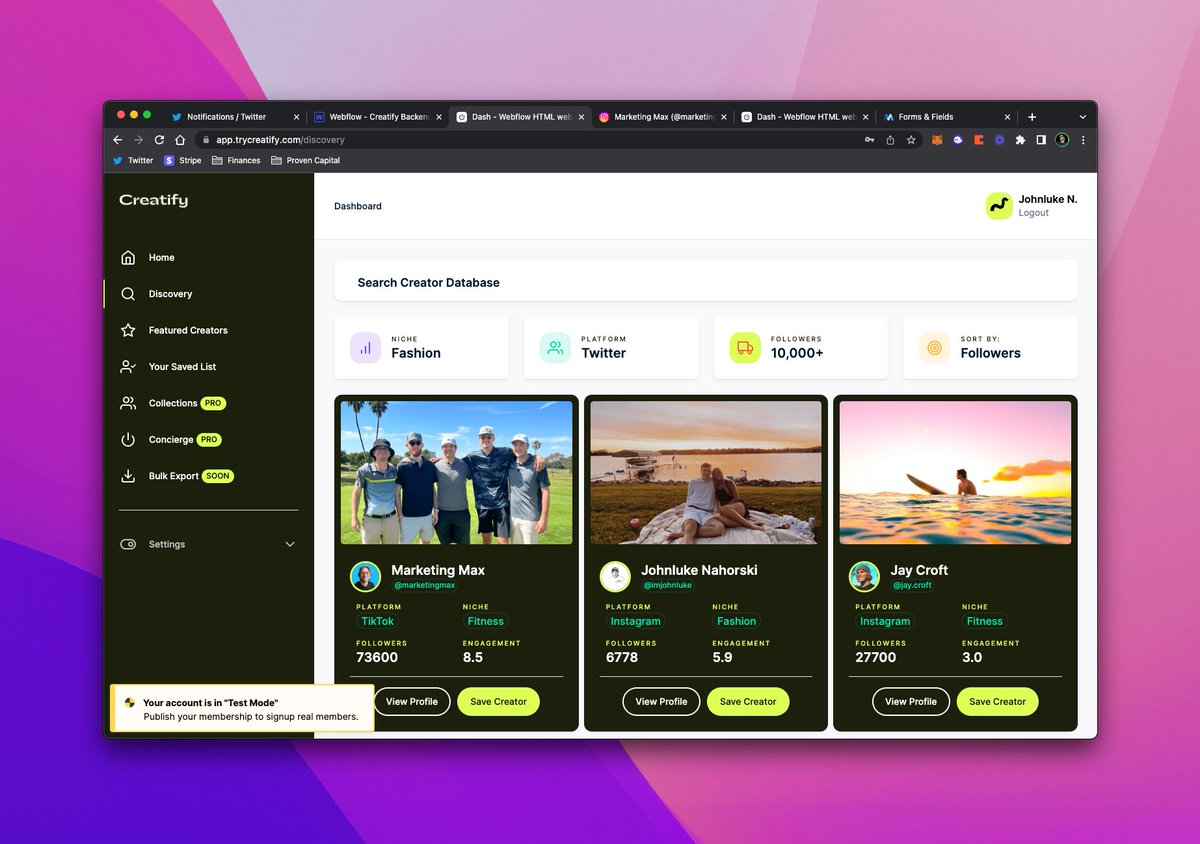Open the Chrome side panel icon
1200x844 pixels.
[x=1041, y=140]
